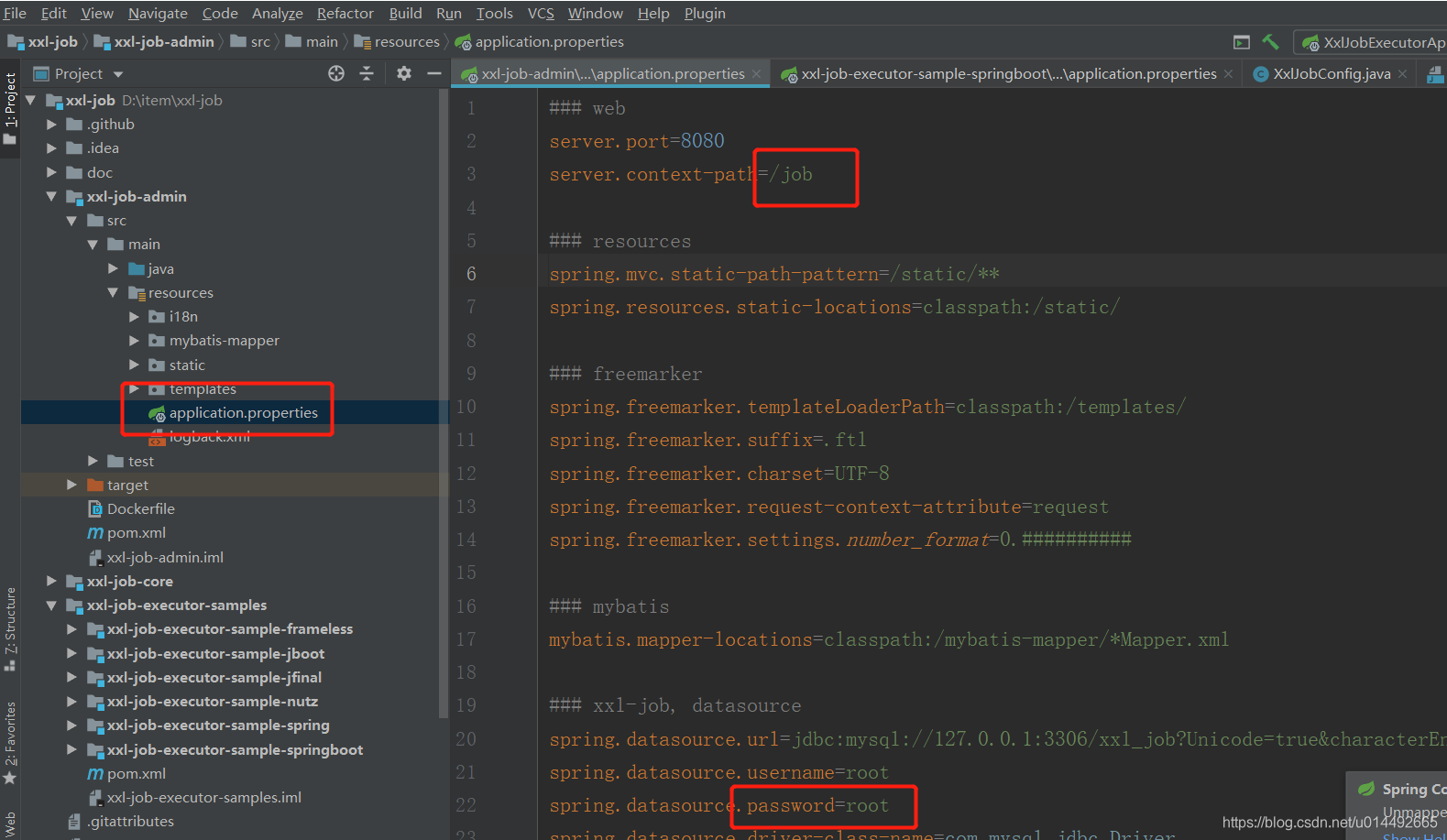Select the .gitattributes file
Viewport: 1447px width, 840px height.
click(x=130, y=822)
